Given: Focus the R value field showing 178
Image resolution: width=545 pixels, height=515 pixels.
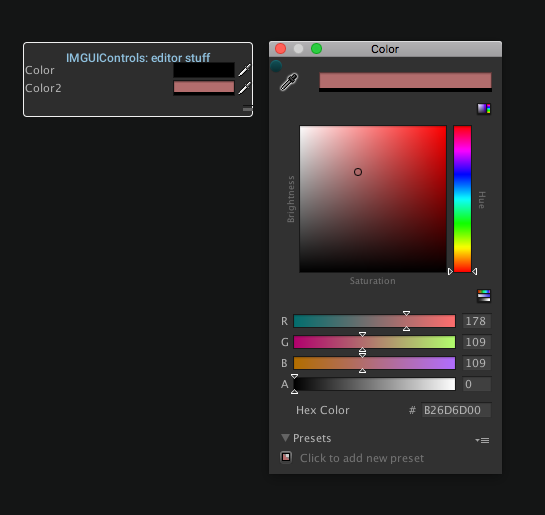Looking at the screenshot, I should tap(477, 321).
